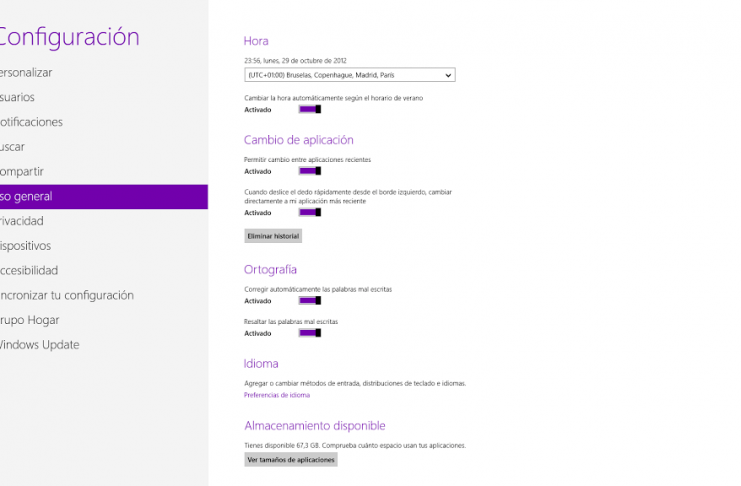The height and width of the screenshot is (486, 741).
Task: Click the Eliminar historial button
Action: point(273,236)
